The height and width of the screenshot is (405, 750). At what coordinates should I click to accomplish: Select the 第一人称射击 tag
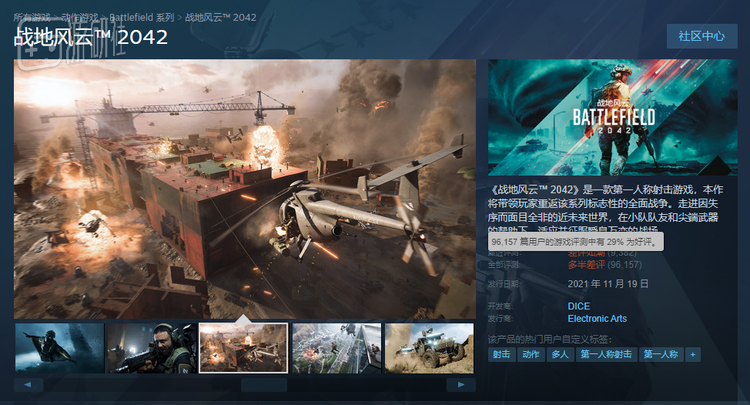[606, 354]
